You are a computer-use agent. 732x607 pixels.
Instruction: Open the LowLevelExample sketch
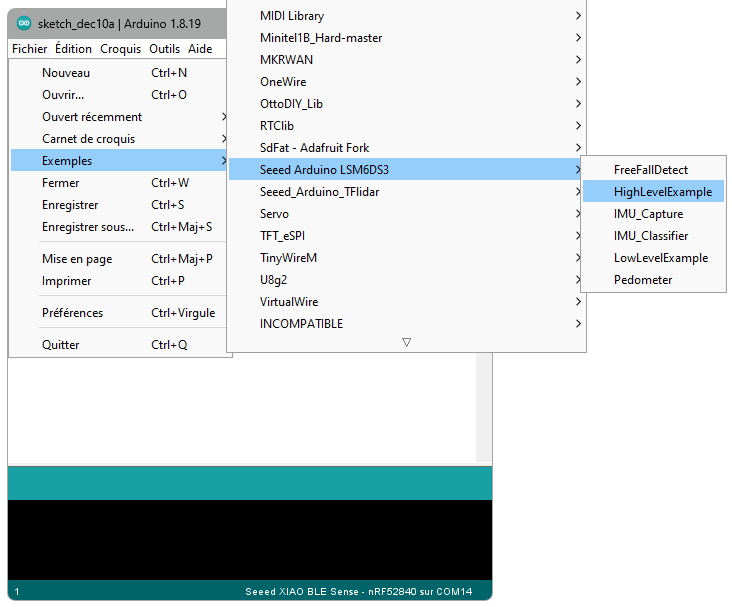click(660, 258)
